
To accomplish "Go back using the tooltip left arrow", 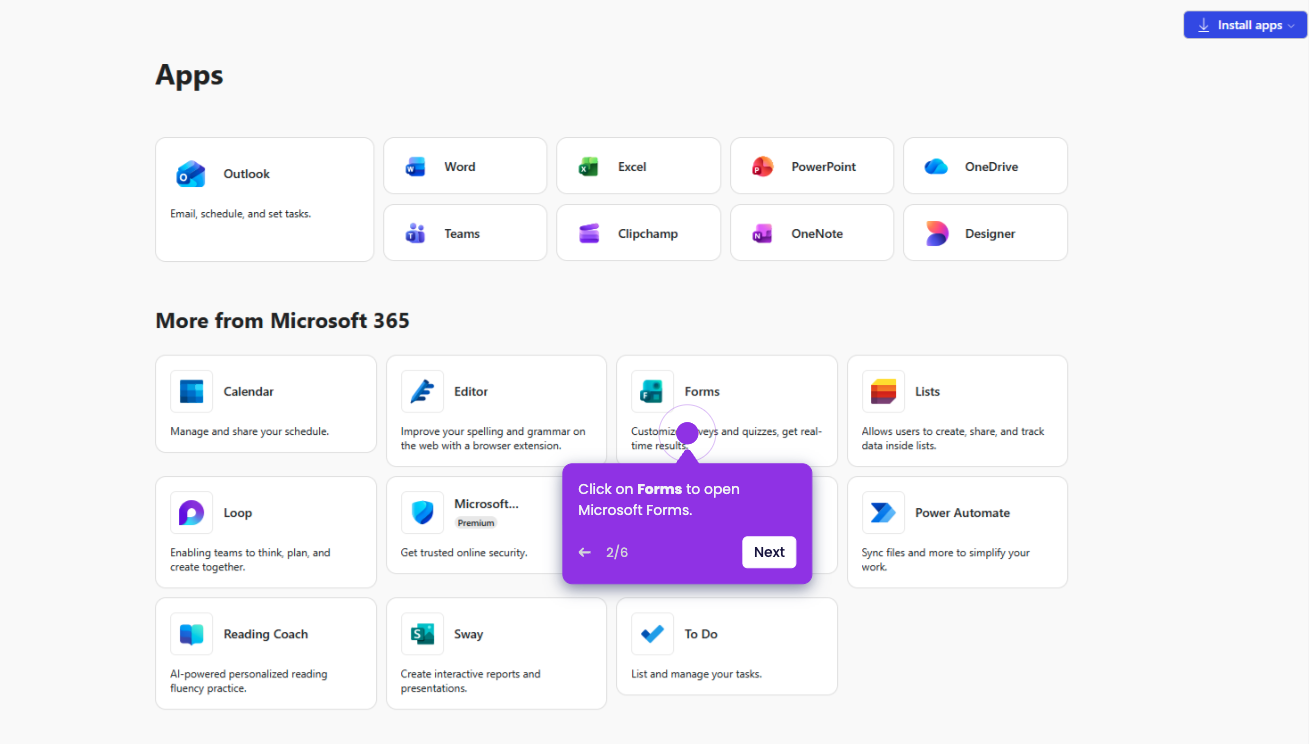I will 585,552.
